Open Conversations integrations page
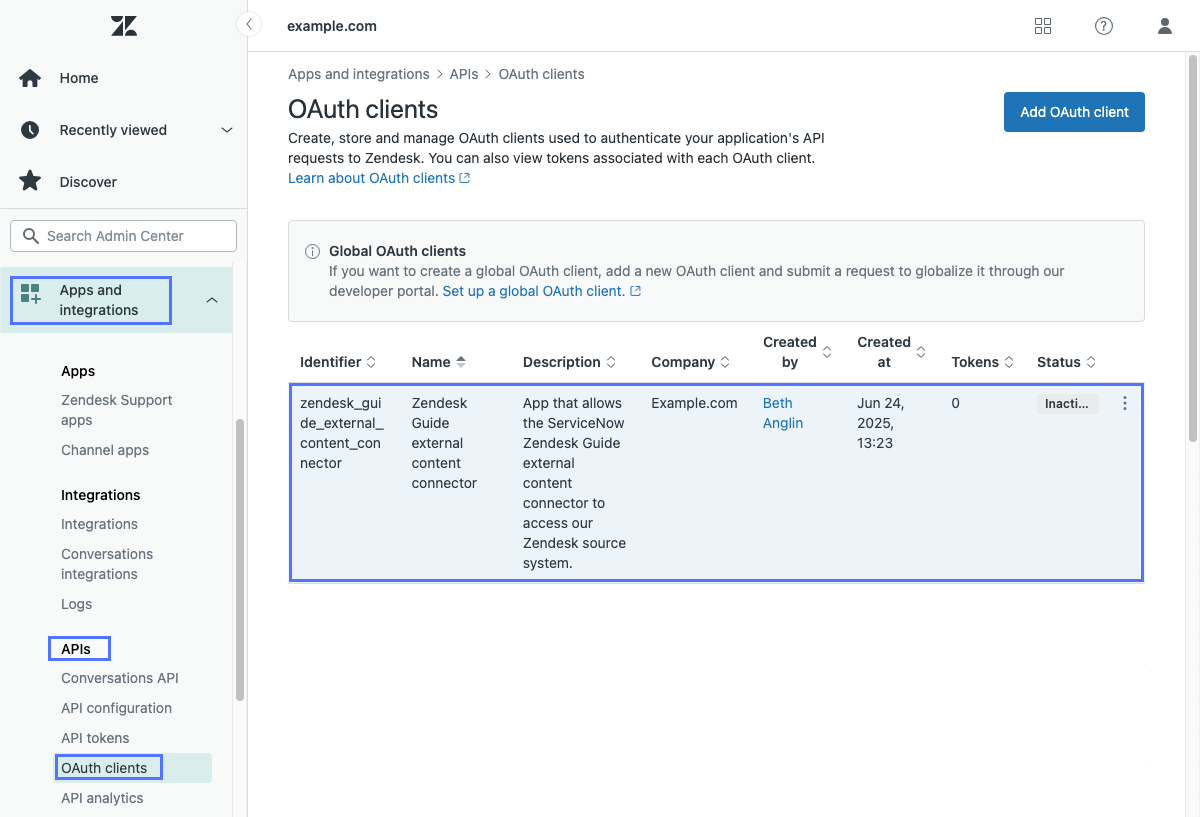This screenshot has height=817, width=1200. pyautogui.click(x=107, y=564)
